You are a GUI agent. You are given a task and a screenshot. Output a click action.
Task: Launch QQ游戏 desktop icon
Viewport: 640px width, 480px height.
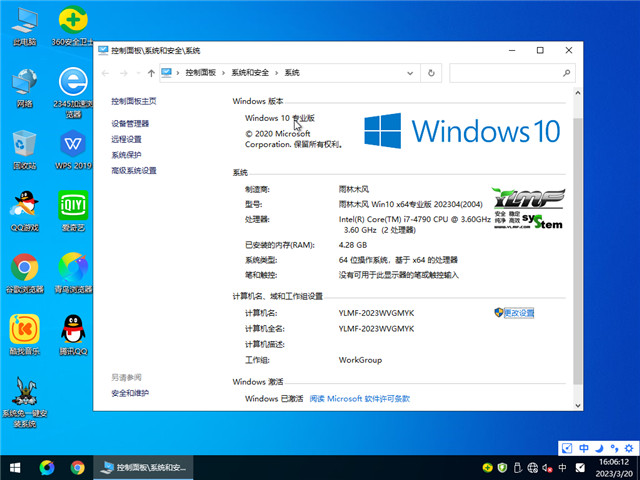point(24,211)
